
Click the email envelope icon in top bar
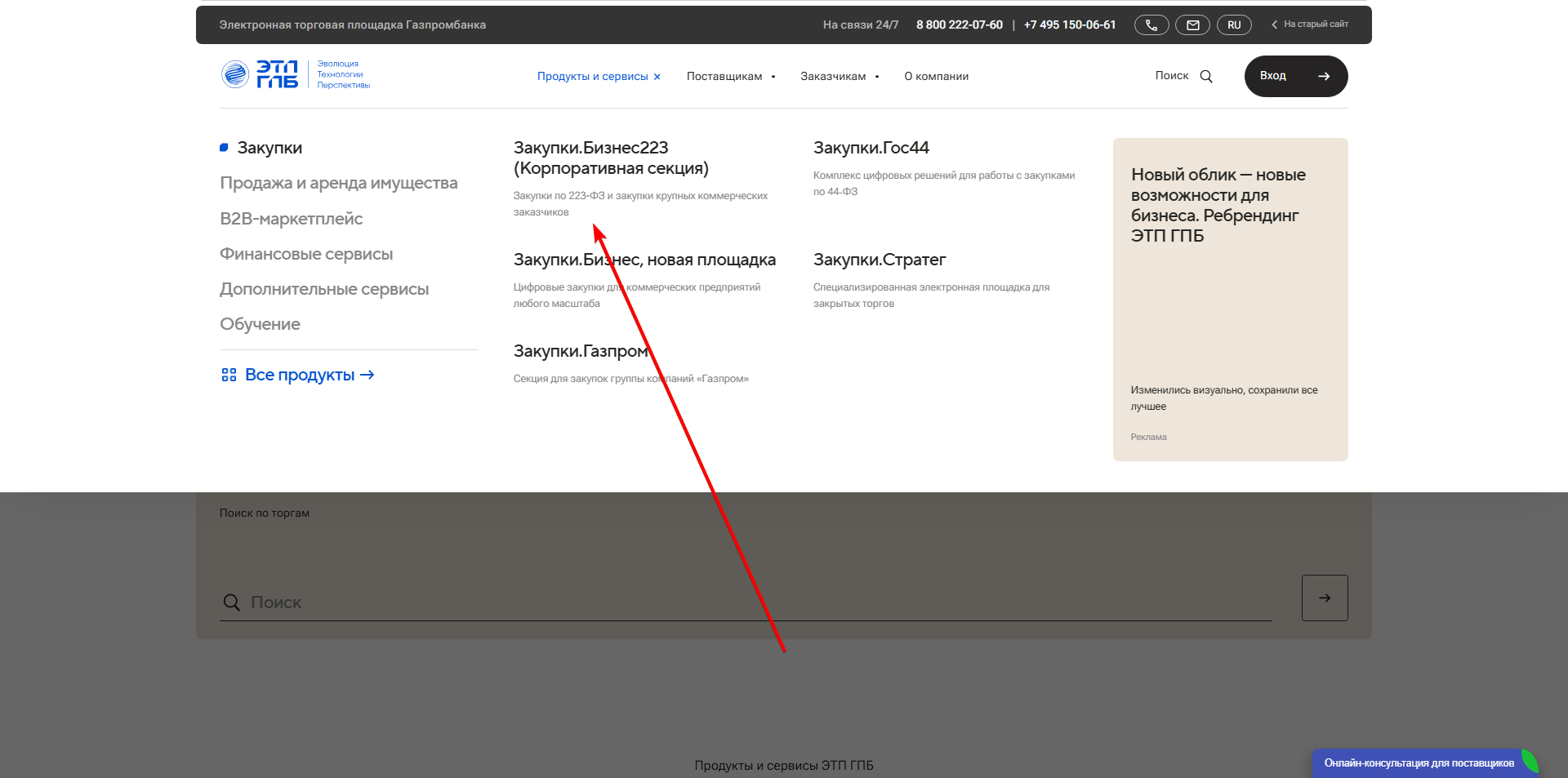point(1192,25)
